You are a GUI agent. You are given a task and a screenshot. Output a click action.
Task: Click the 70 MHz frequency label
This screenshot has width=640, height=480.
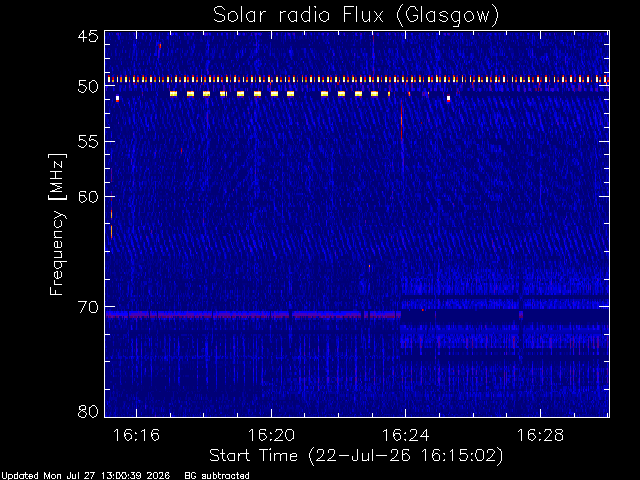pos(88,307)
